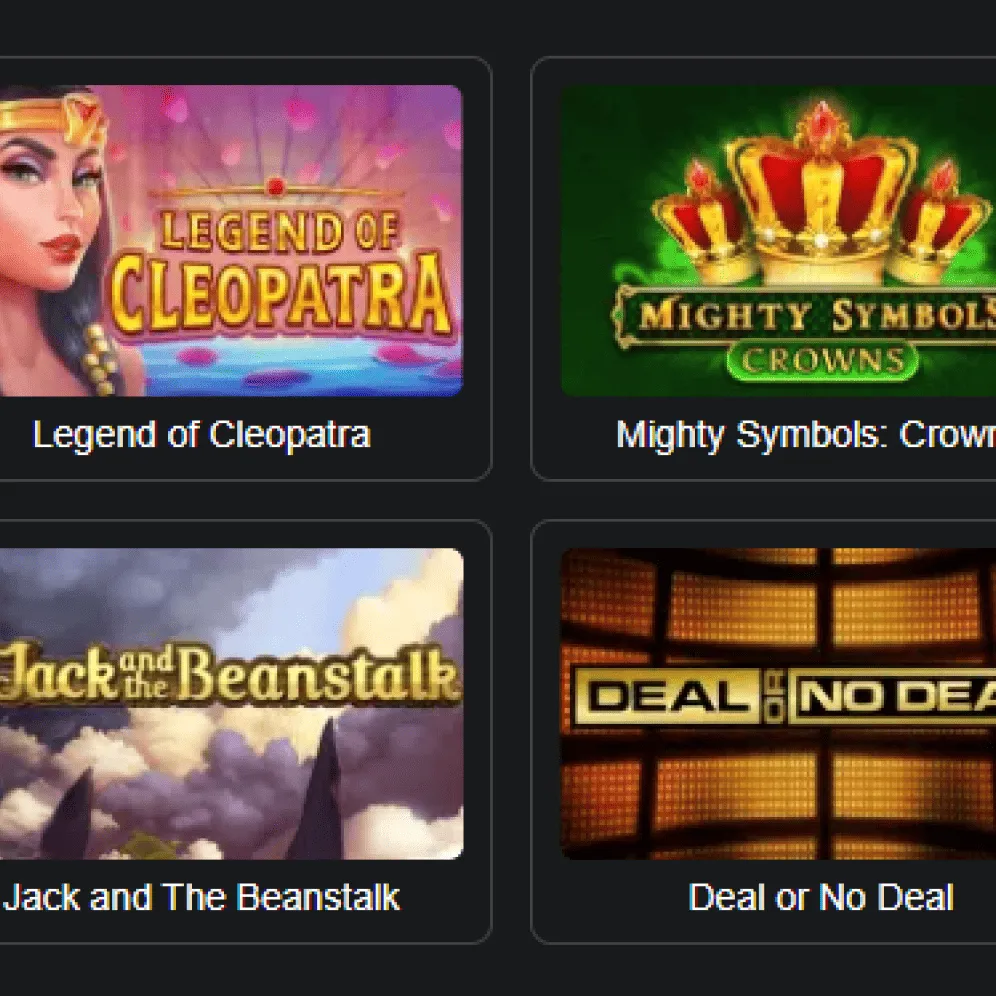Click the Deal or No Deal title text

coord(821,898)
